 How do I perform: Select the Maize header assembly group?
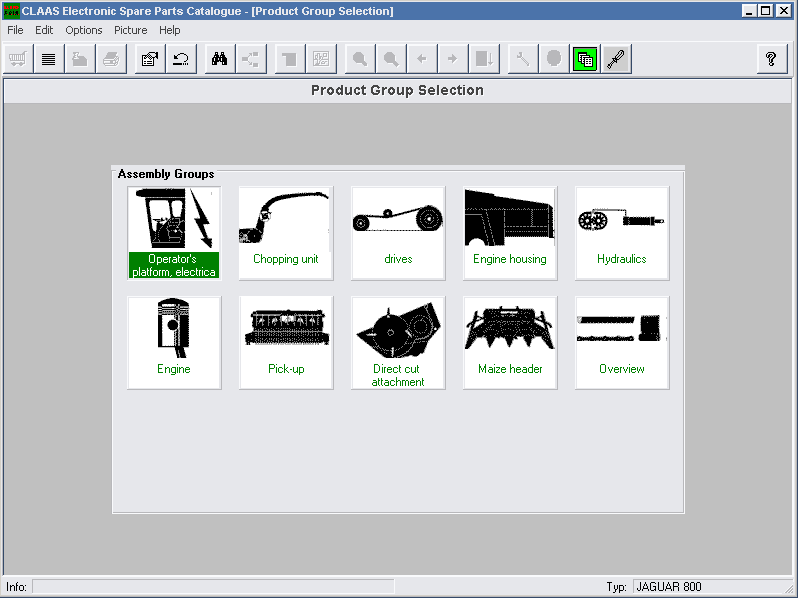coord(510,343)
